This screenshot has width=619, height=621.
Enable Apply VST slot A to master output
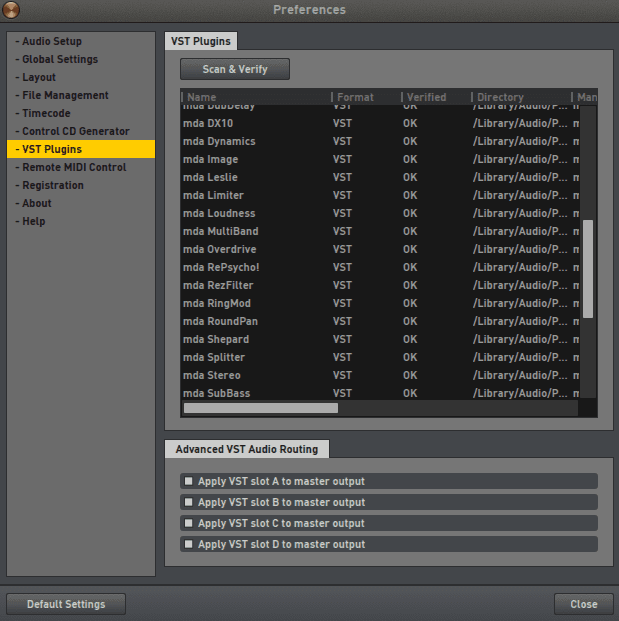188,481
